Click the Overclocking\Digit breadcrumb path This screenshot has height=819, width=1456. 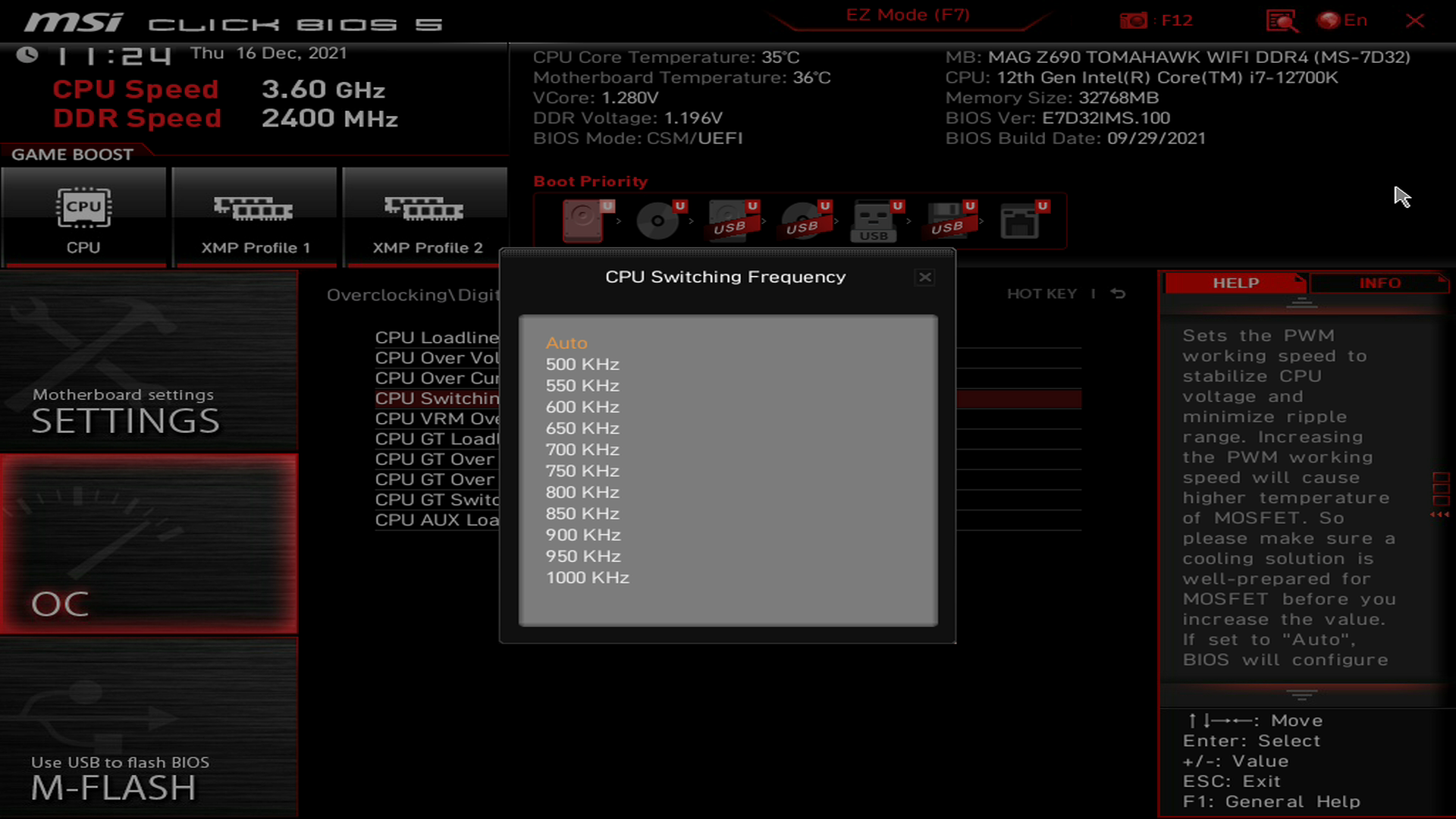click(413, 295)
